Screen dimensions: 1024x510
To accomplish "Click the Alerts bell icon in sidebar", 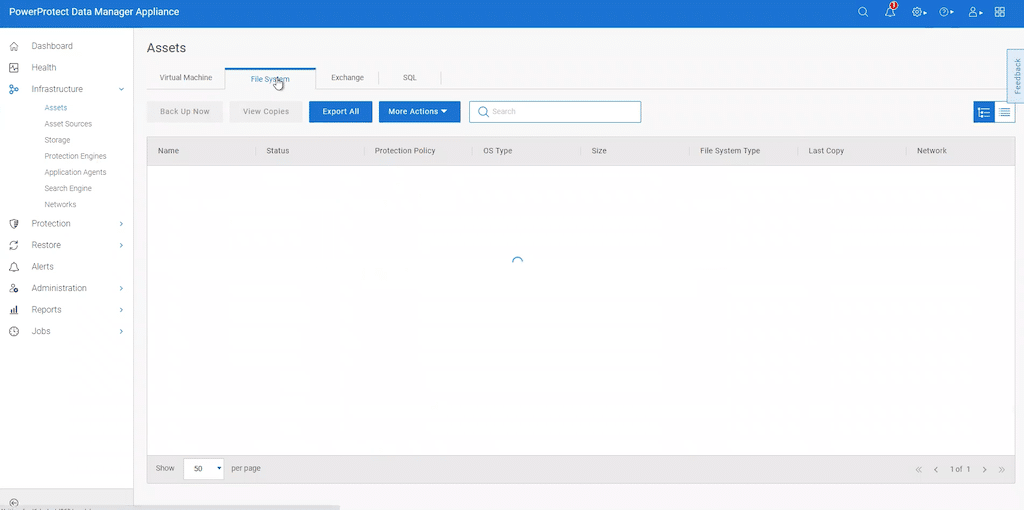I will [14, 267].
